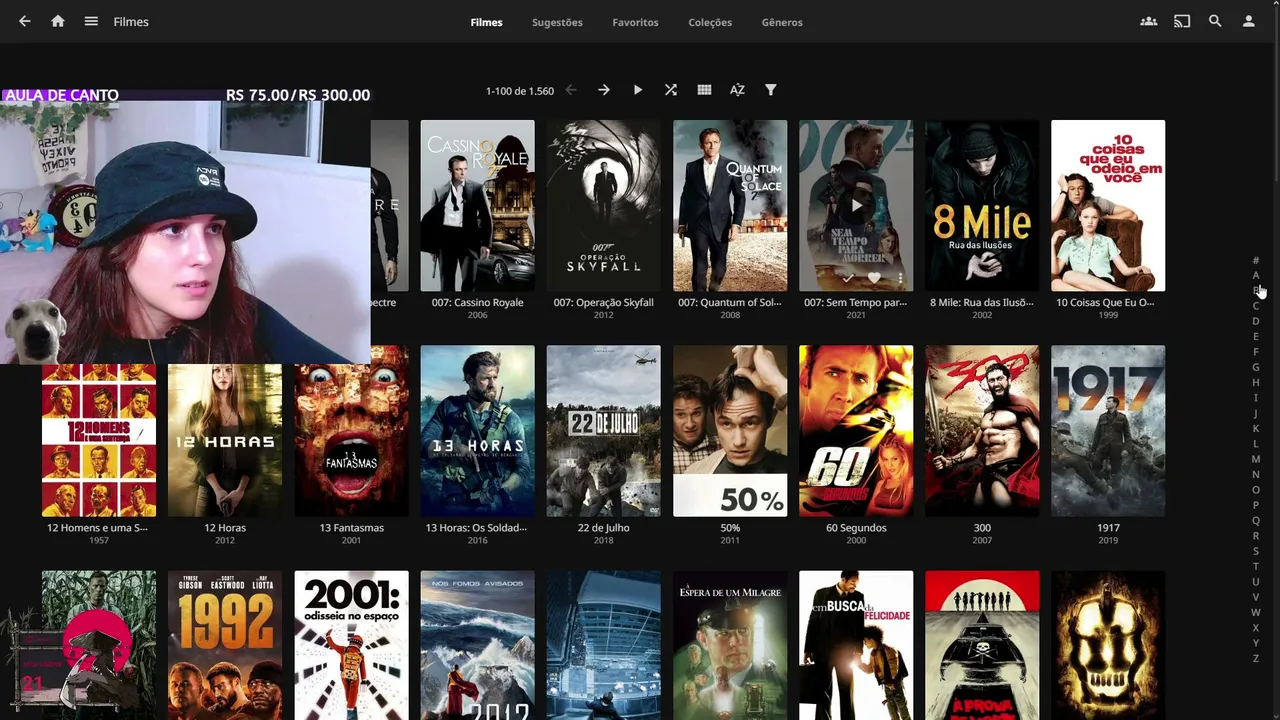This screenshot has width=1280, height=720.
Task: Jump to letter S in the alphabet picker
Action: click(1256, 552)
